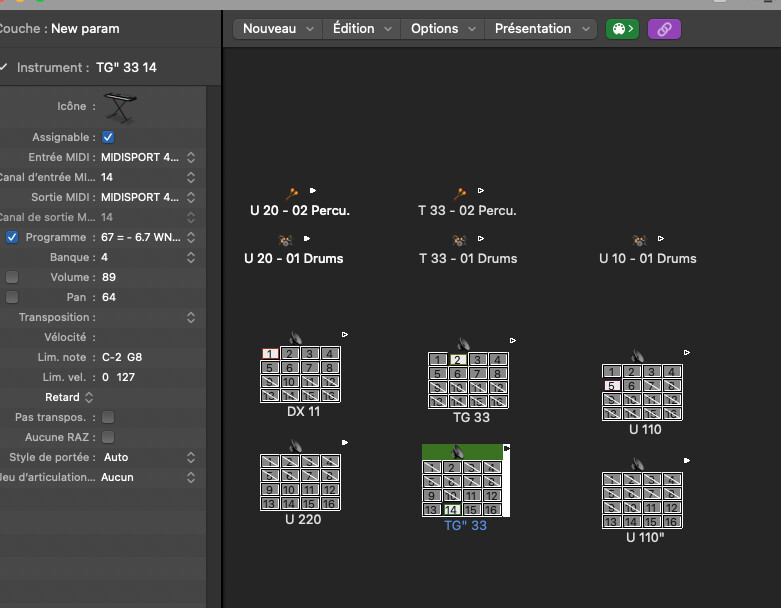Screen dimensions: 781x608
Task: Toggle the Programme checkbox
Action: 12,237
